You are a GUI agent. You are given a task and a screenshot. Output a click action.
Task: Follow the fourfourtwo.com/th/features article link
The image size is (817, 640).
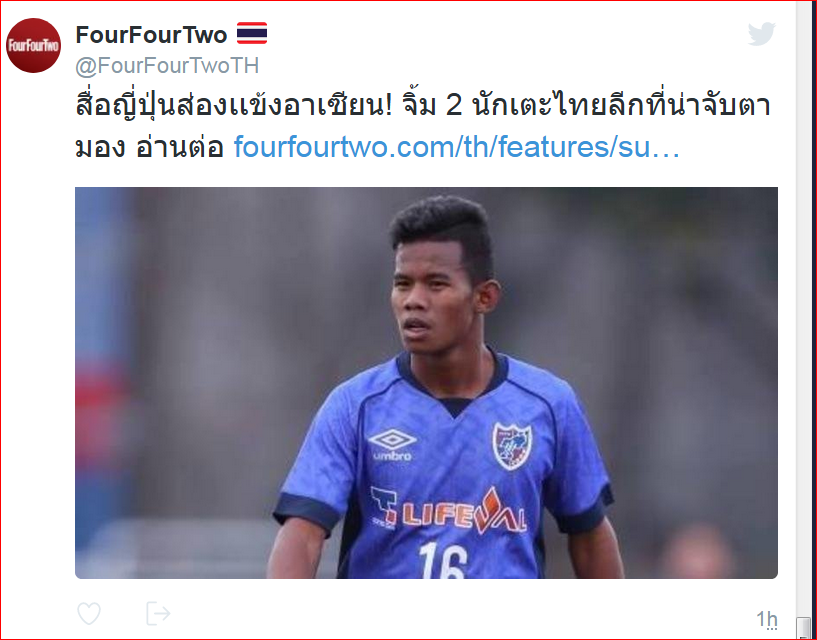coord(457,146)
